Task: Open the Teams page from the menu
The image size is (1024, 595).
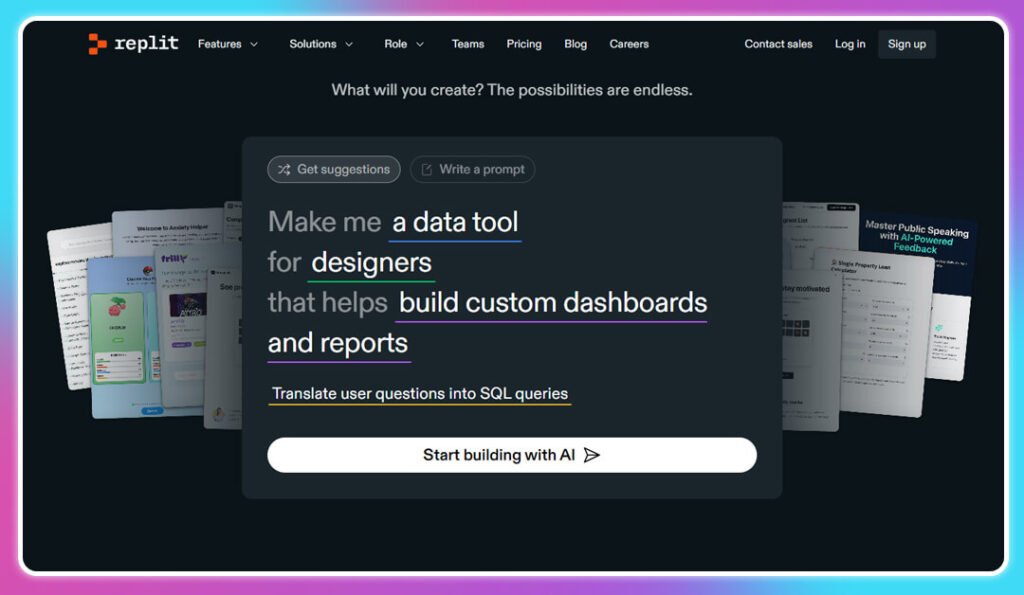Action: pos(468,44)
